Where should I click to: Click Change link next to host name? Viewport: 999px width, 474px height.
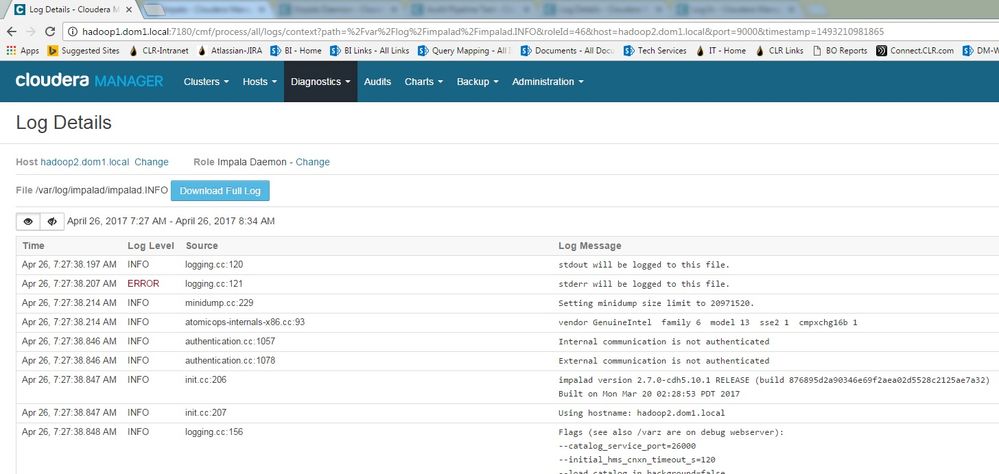point(152,162)
